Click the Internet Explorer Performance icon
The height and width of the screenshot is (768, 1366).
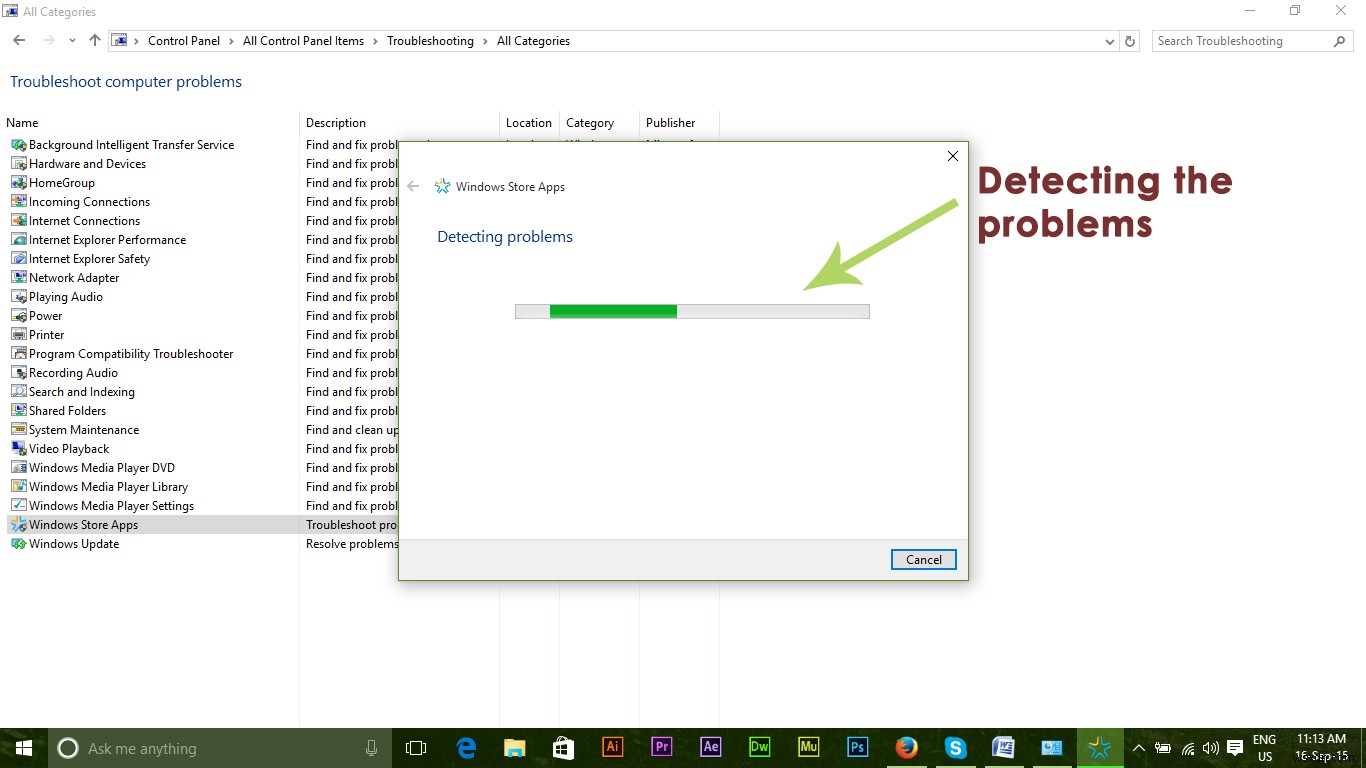[x=18, y=240]
